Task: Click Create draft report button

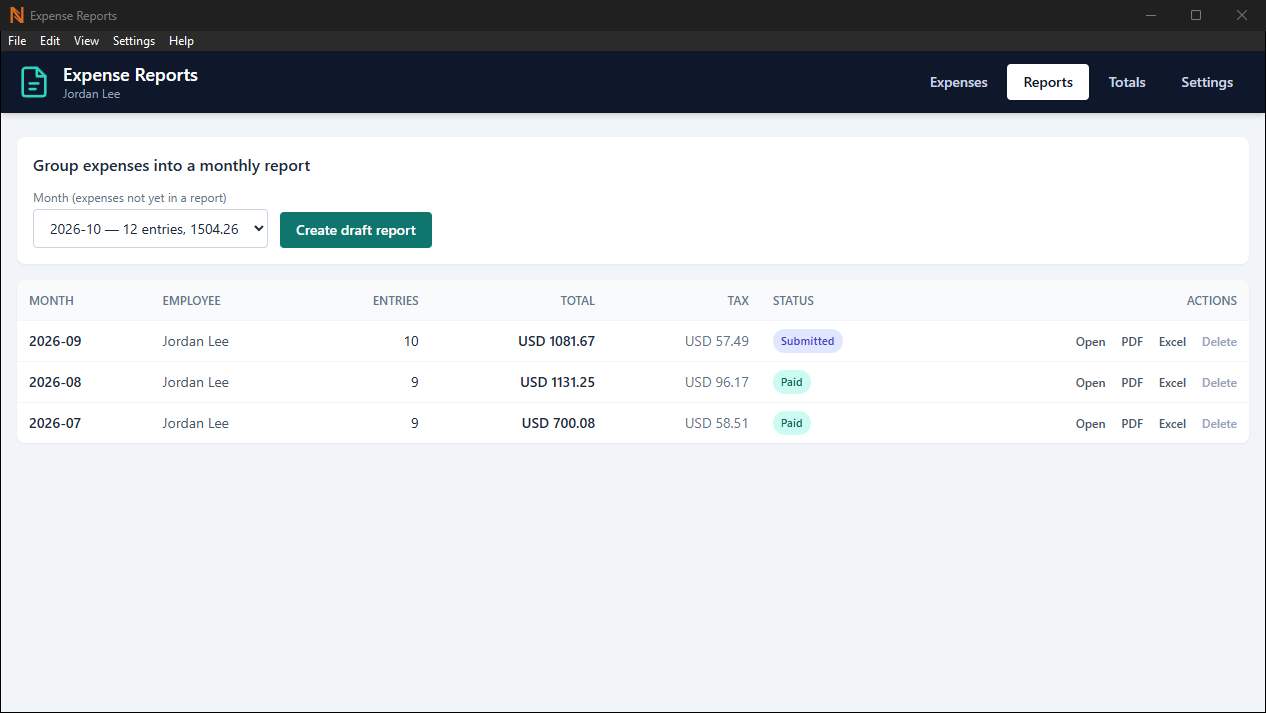Action: tap(356, 230)
